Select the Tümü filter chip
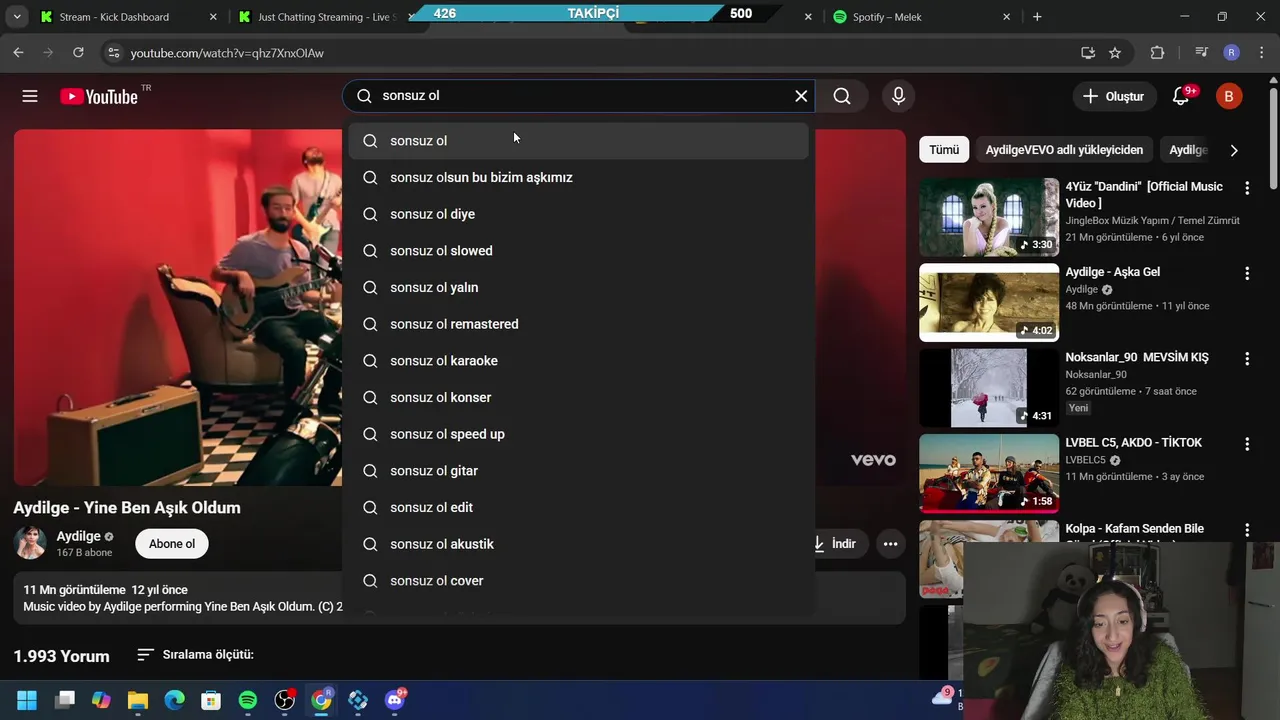 pyautogui.click(x=944, y=150)
